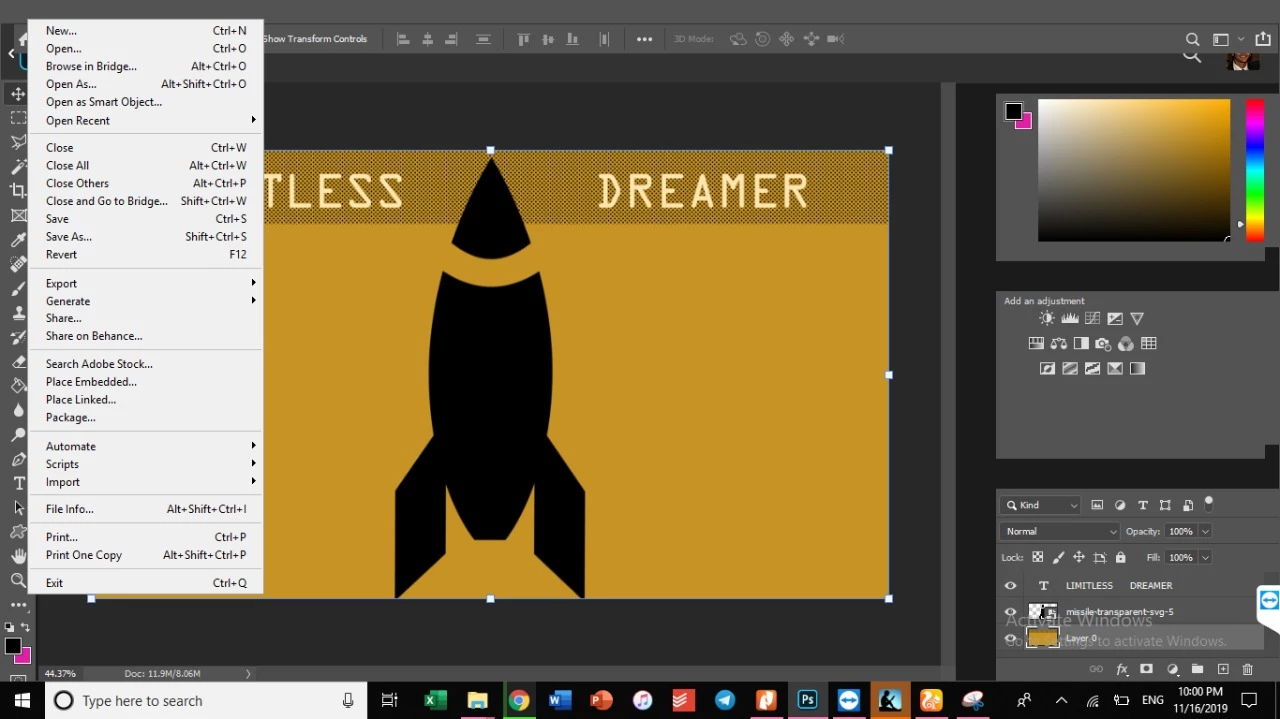Select the Hand tool
Image resolution: width=1280 pixels, height=719 pixels.
pyautogui.click(x=18, y=556)
